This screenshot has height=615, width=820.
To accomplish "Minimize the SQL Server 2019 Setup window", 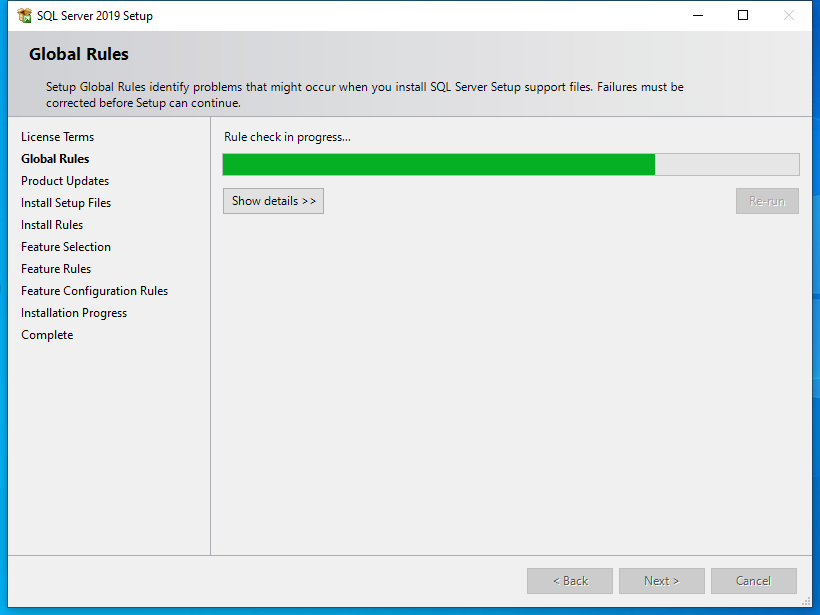I will pos(697,16).
